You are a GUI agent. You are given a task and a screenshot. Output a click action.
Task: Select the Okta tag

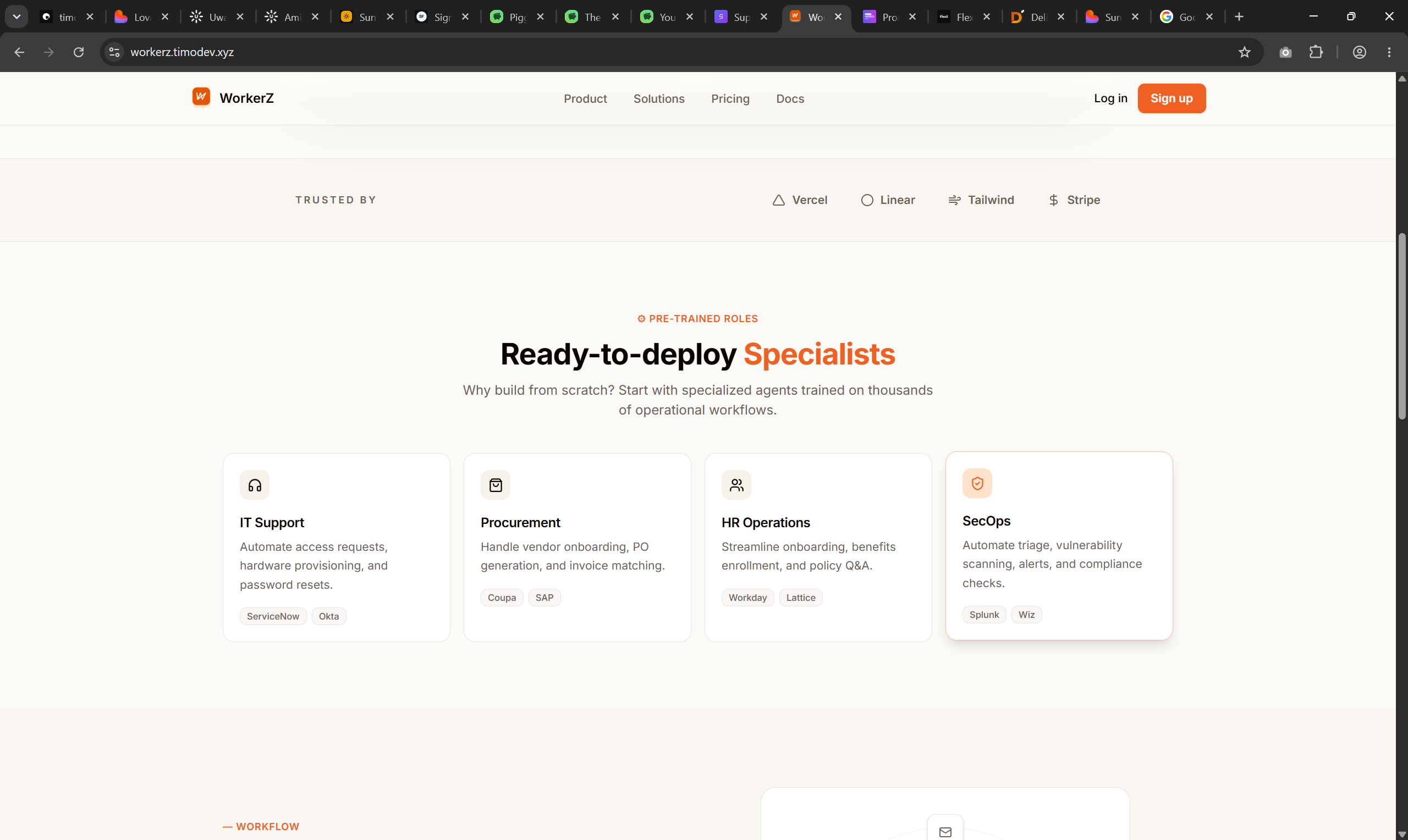(x=328, y=616)
